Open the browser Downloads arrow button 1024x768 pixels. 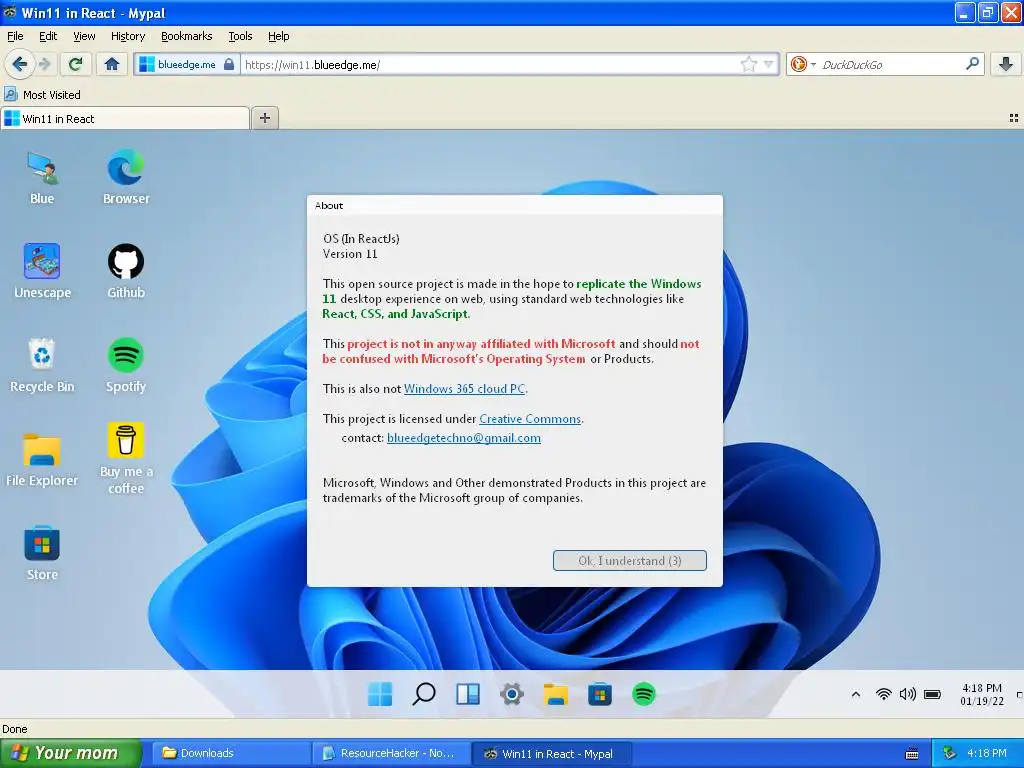pos(1006,64)
